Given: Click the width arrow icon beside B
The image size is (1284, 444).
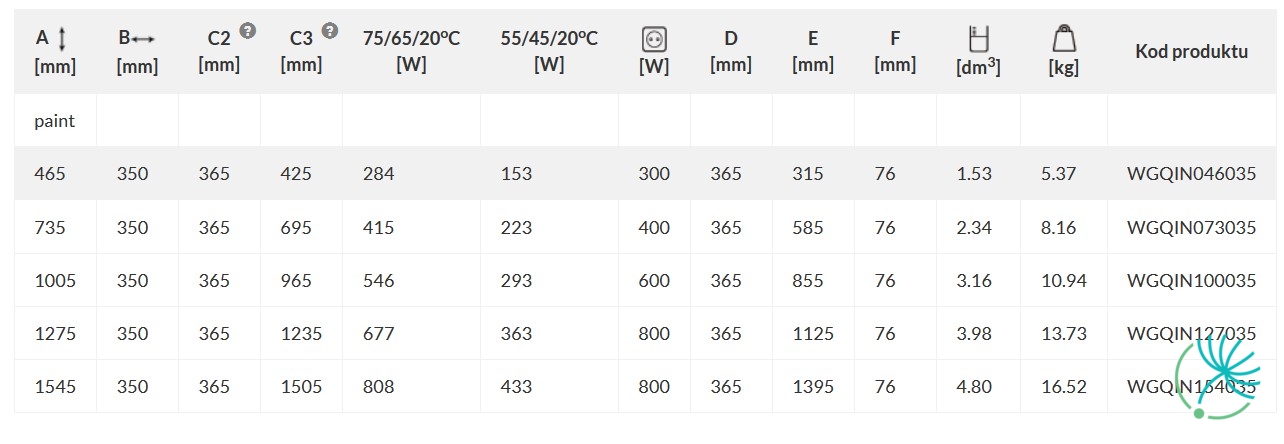Looking at the screenshot, I should [144, 39].
